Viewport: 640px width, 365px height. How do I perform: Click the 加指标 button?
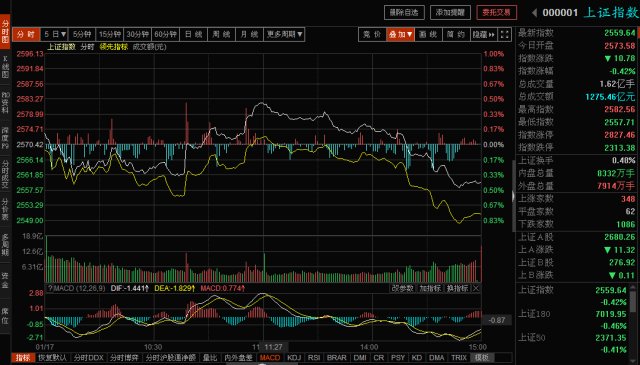[430, 288]
